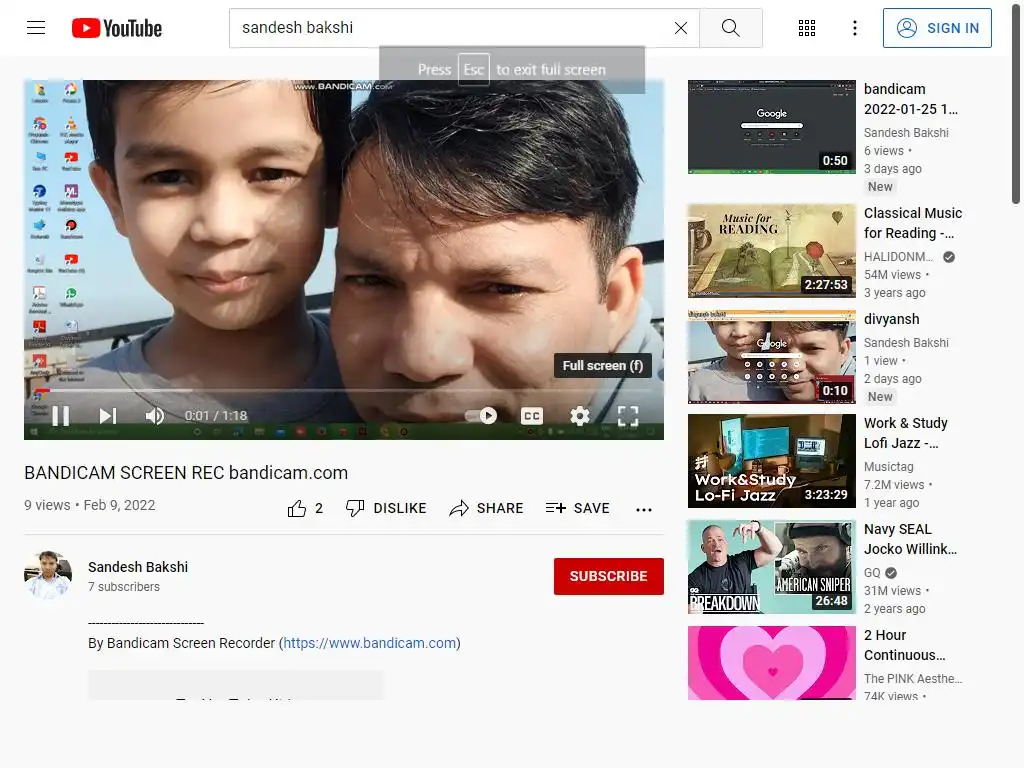Viewport: 1024px width, 768px height.
Task: Click the bandicam 2022-01-25 video title
Action: click(x=911, y=99)
